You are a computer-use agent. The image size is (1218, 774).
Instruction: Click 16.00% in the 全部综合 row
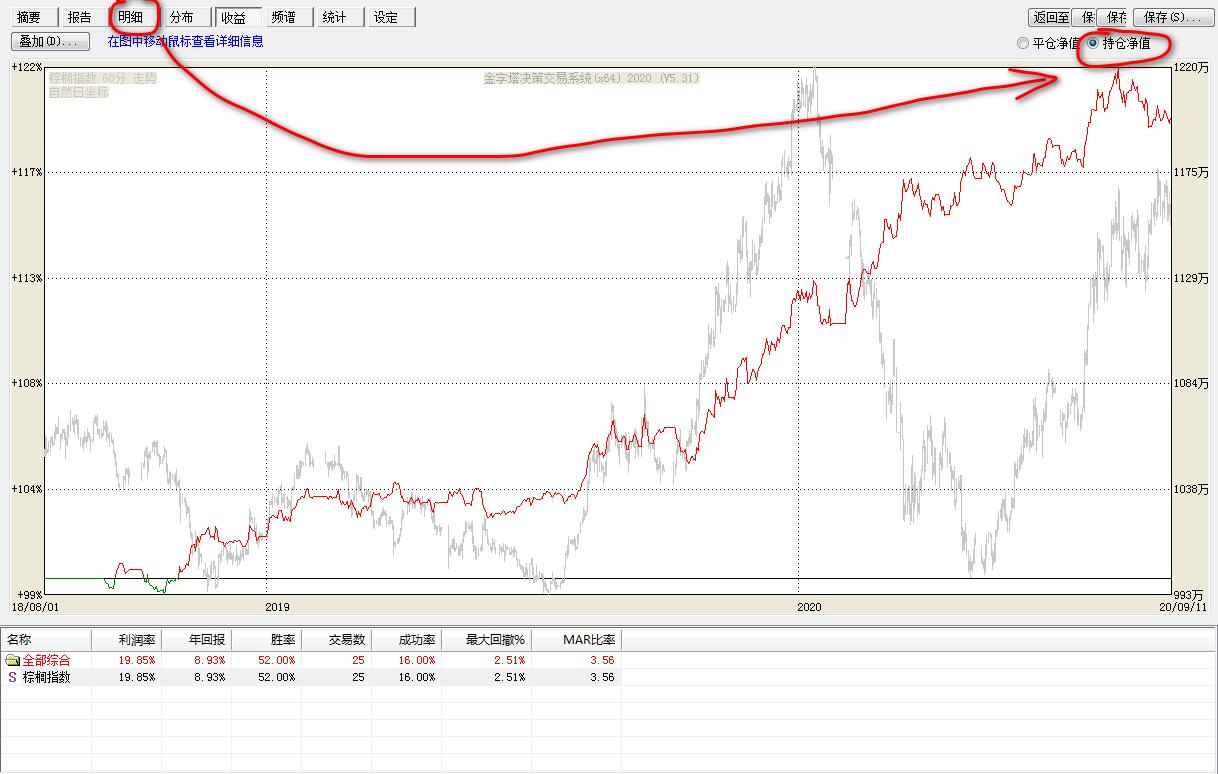417,660
